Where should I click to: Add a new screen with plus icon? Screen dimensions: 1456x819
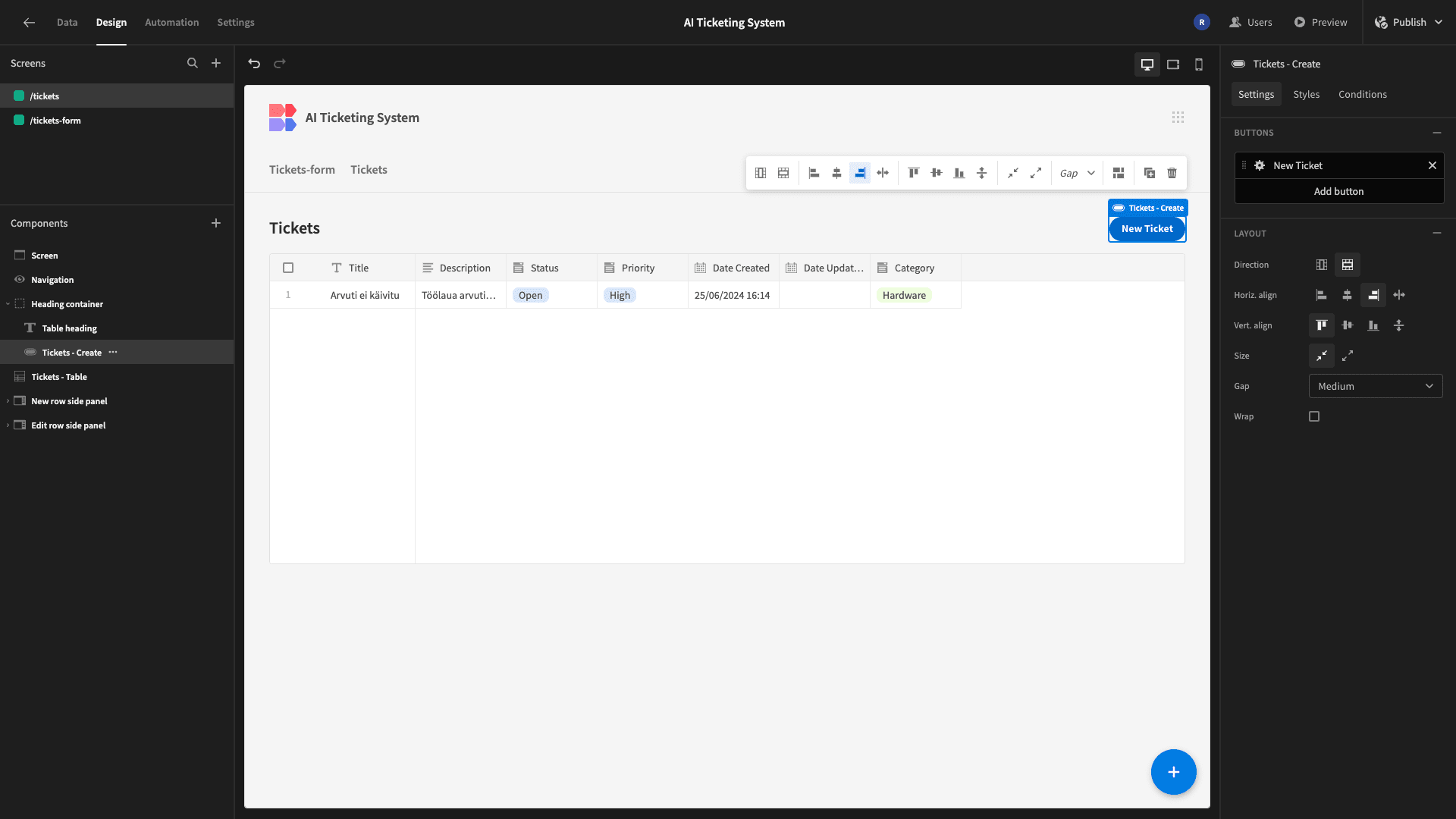(216, 63)
